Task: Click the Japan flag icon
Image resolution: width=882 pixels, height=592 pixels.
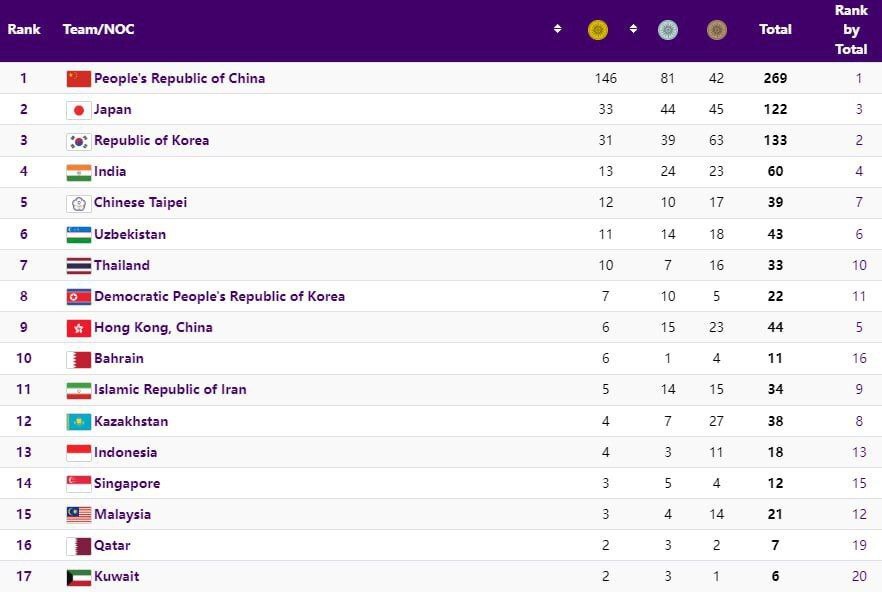Action: [x=79, y=110]
